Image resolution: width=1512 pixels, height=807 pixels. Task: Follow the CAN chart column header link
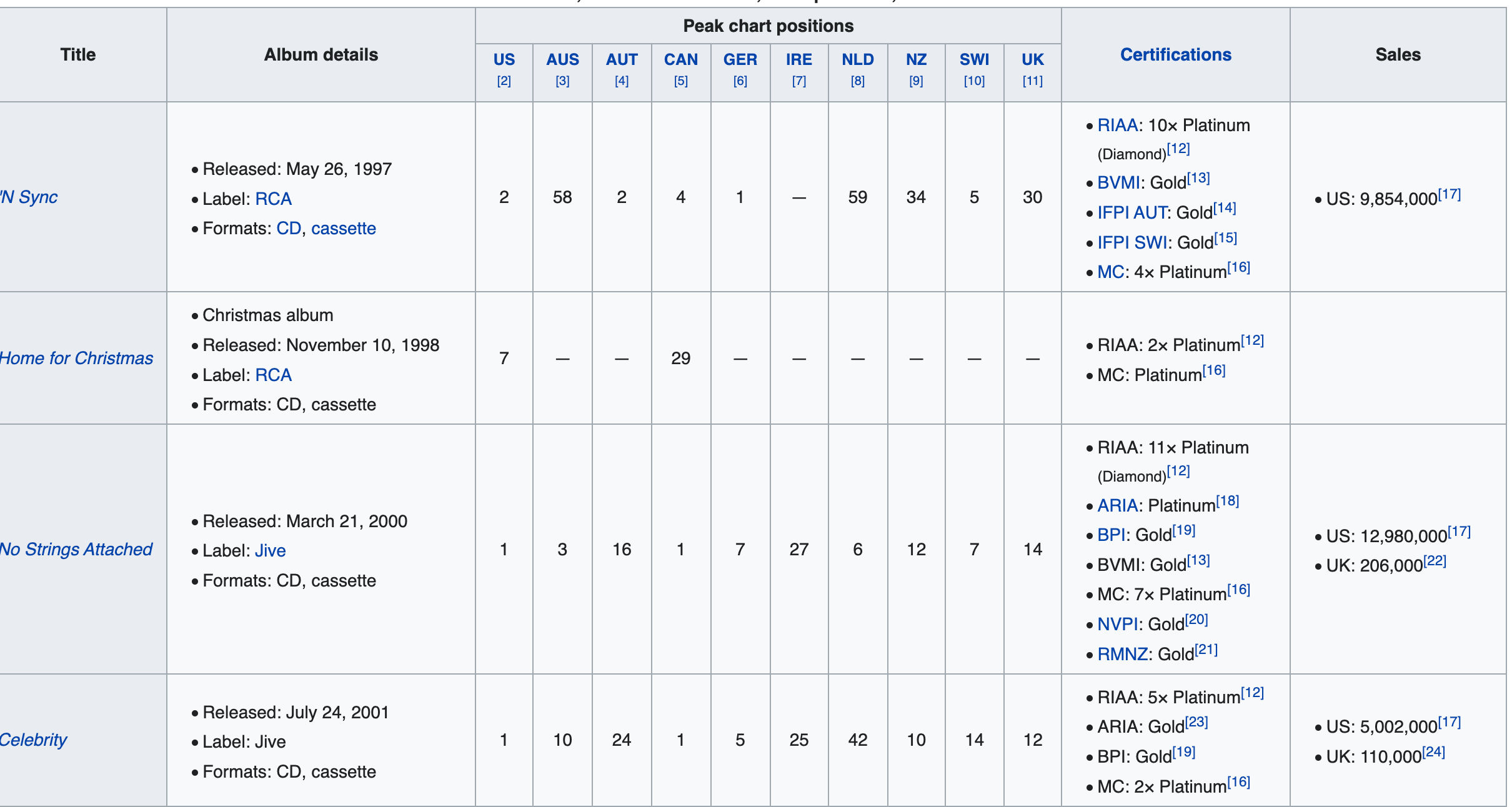click(x=681, y=60)
